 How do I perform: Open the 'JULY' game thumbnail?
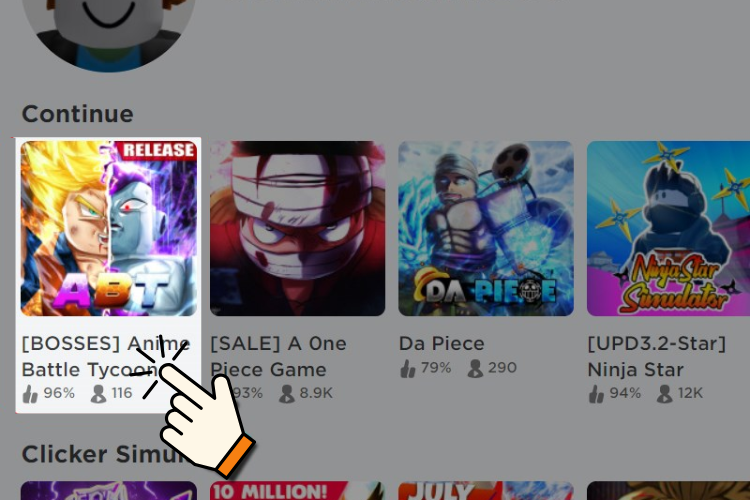(486, 490)
